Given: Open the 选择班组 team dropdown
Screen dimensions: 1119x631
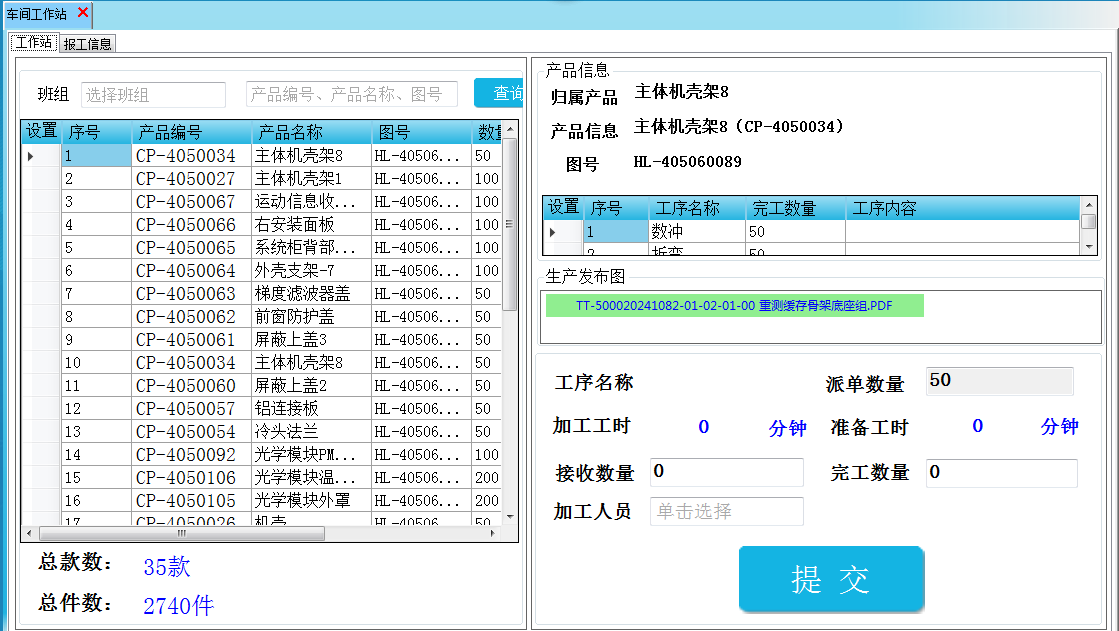Looking at the screenshot, I should click(153, 95).
